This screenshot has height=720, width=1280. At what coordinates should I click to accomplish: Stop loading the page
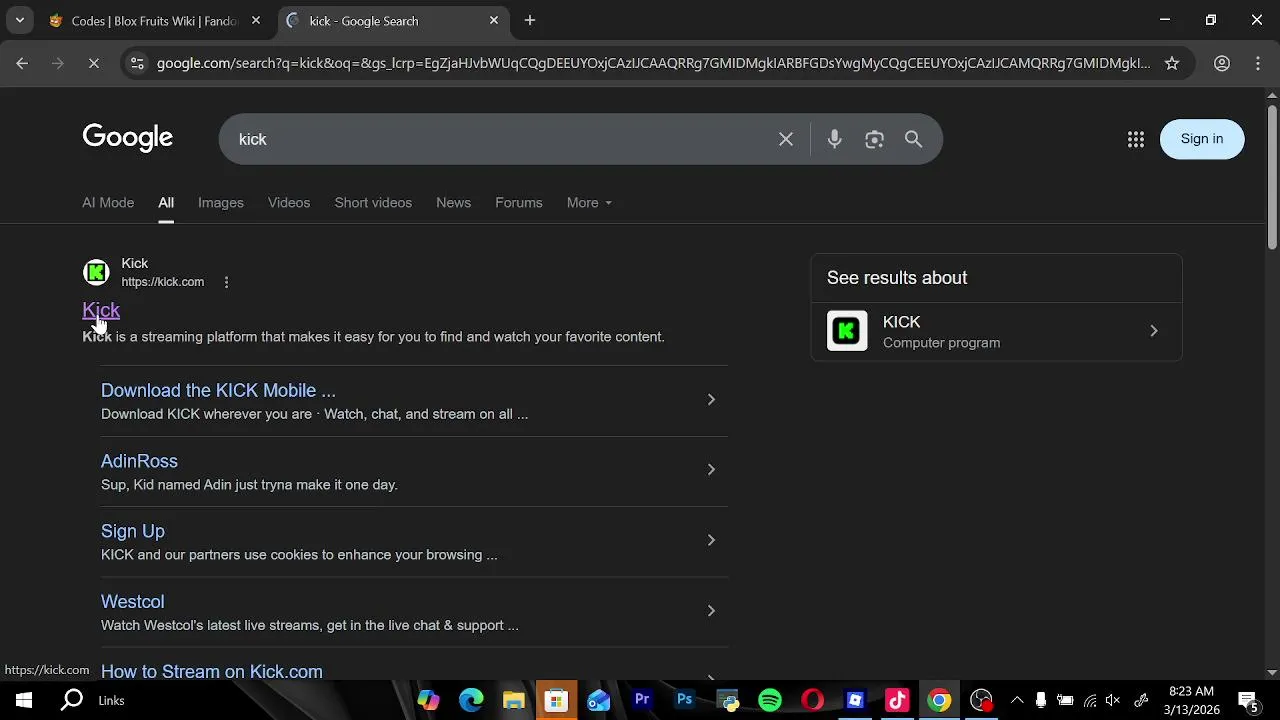[93, 63]
